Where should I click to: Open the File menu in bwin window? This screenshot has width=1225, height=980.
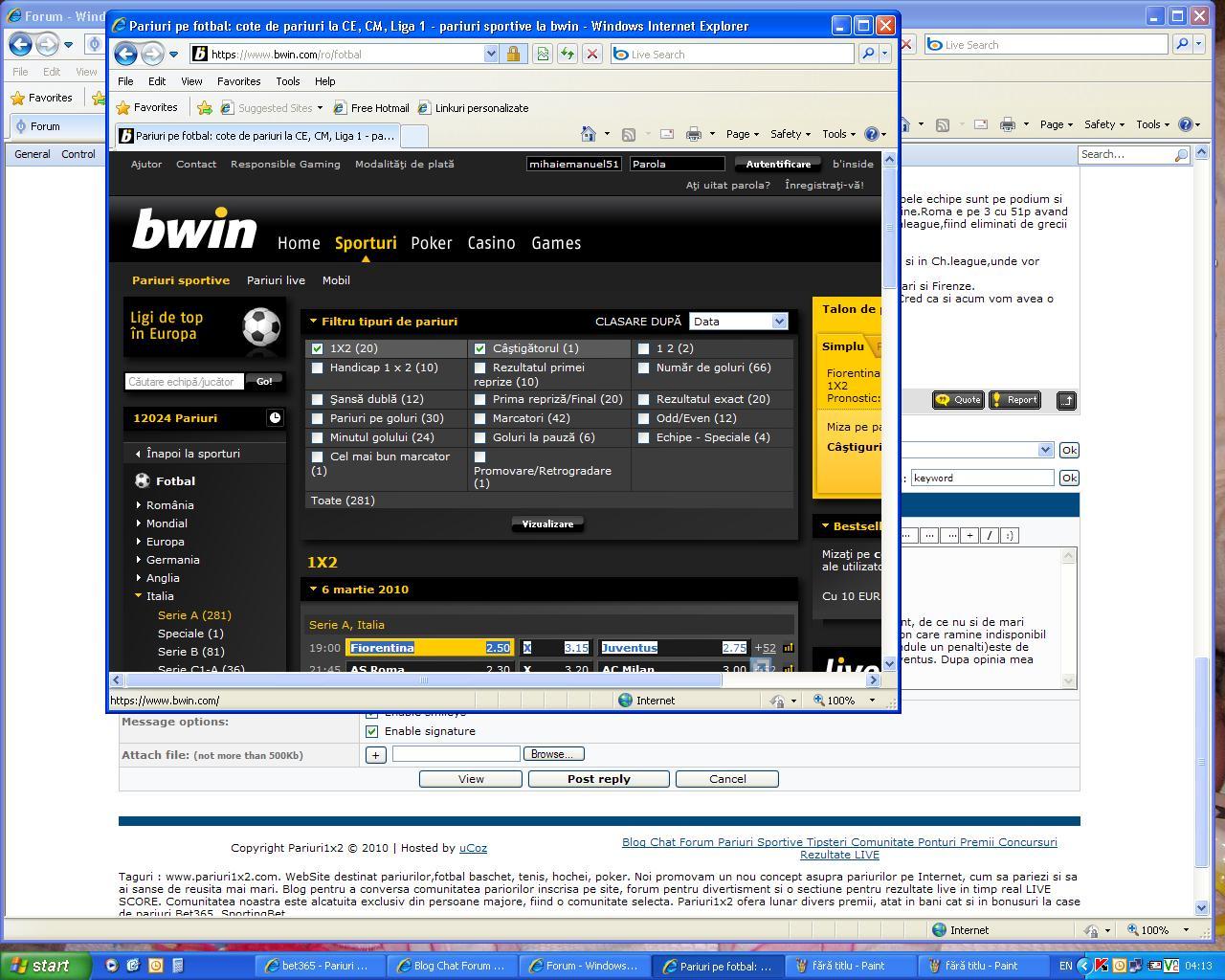click(125, 81)
